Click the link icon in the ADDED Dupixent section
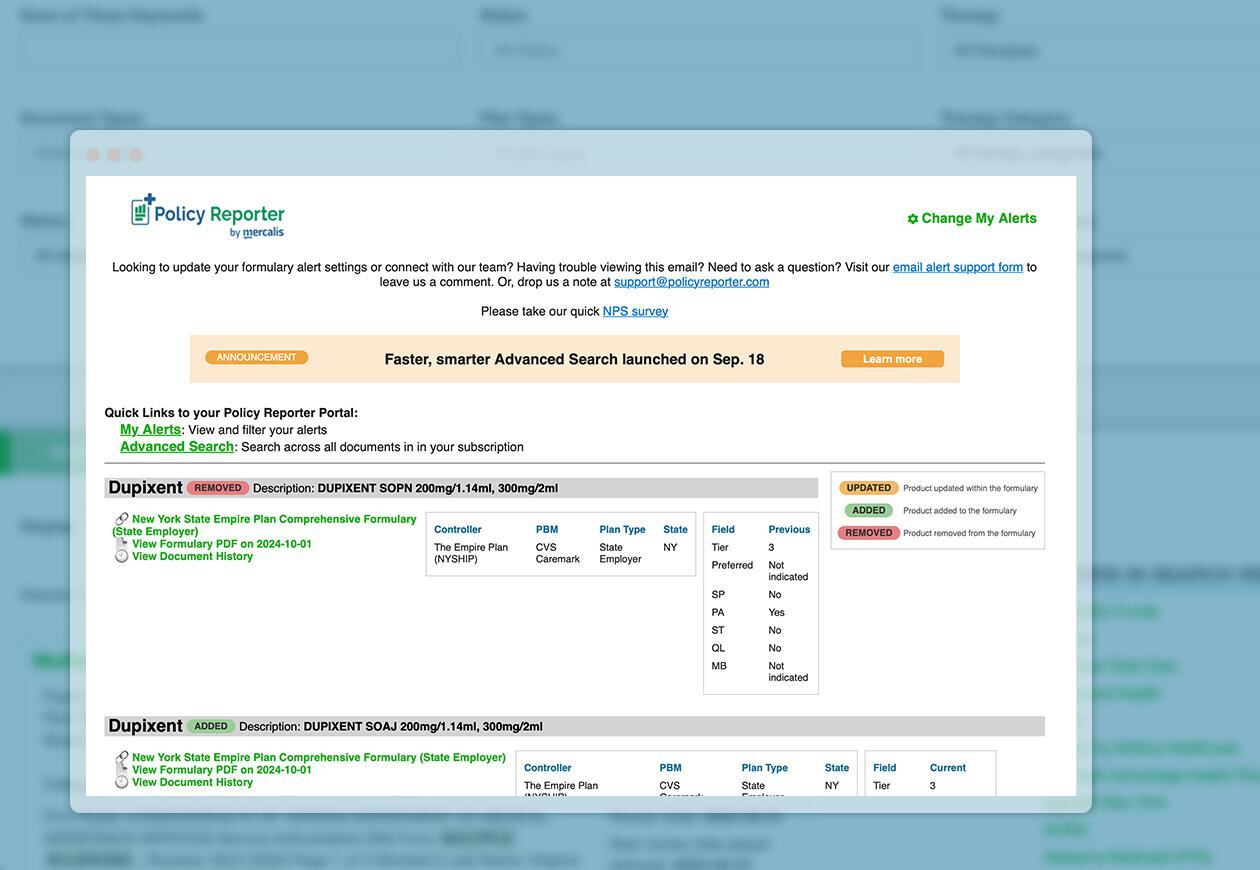This screenshot has height=870, width=1260. pyautogui.click(x=122, y=758)
